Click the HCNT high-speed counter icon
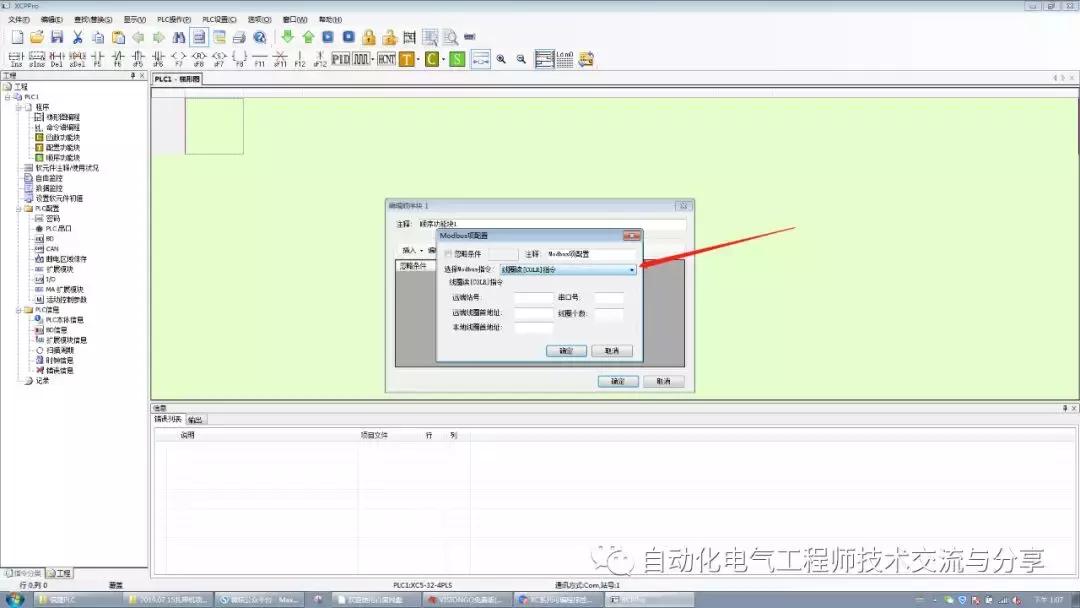 click(386, 58)
